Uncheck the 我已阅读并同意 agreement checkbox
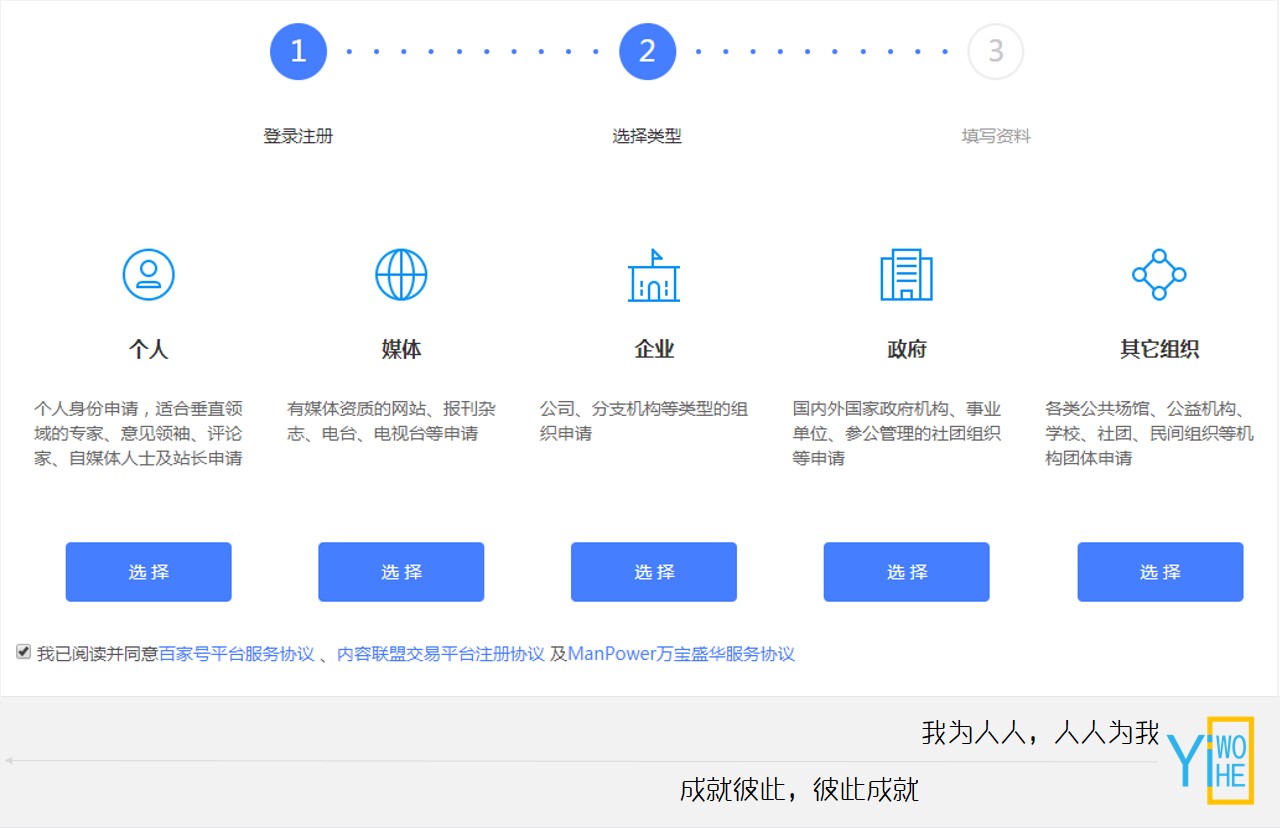Viewport: 1280px width, 828px height. click(22, 652)
